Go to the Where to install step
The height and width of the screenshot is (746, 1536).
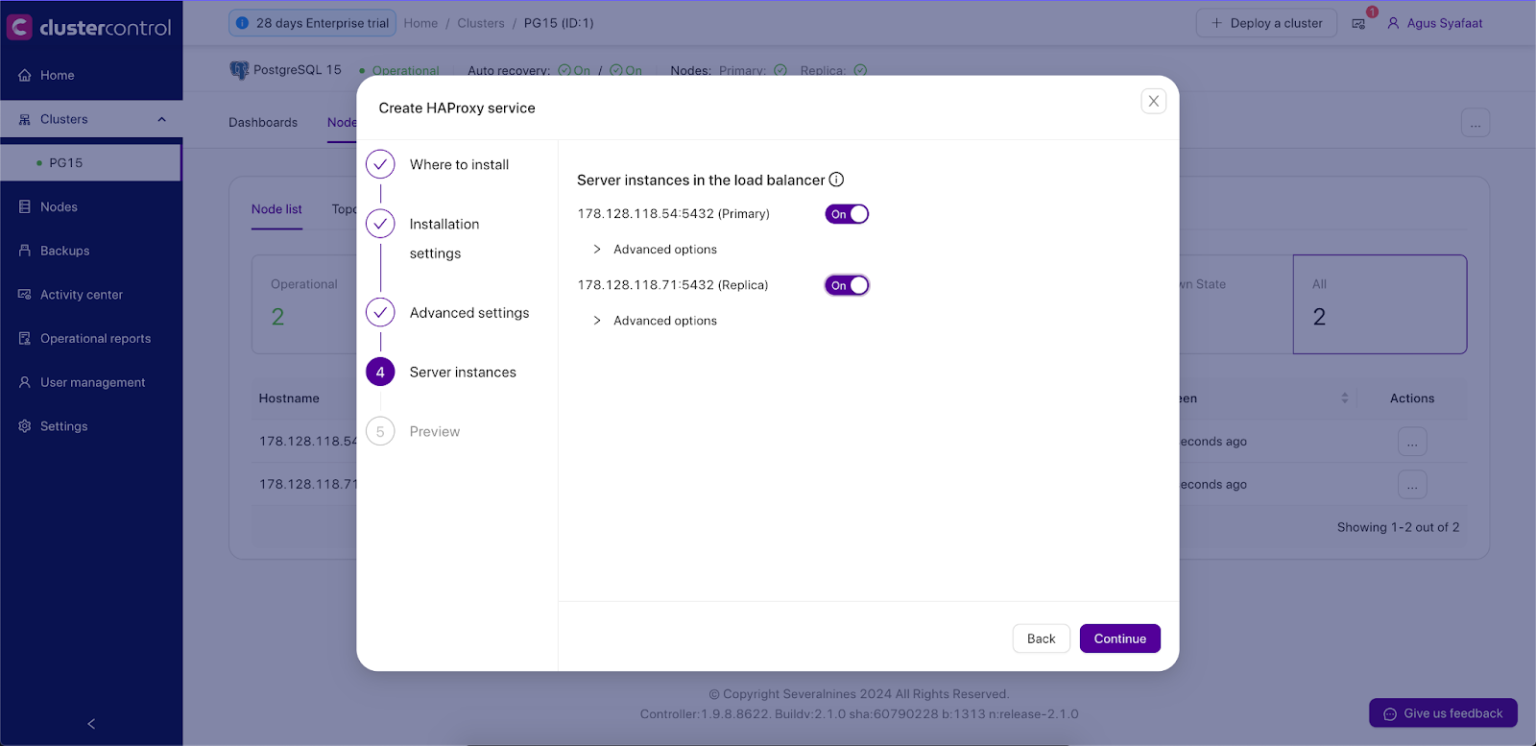(x=439, y=165)
